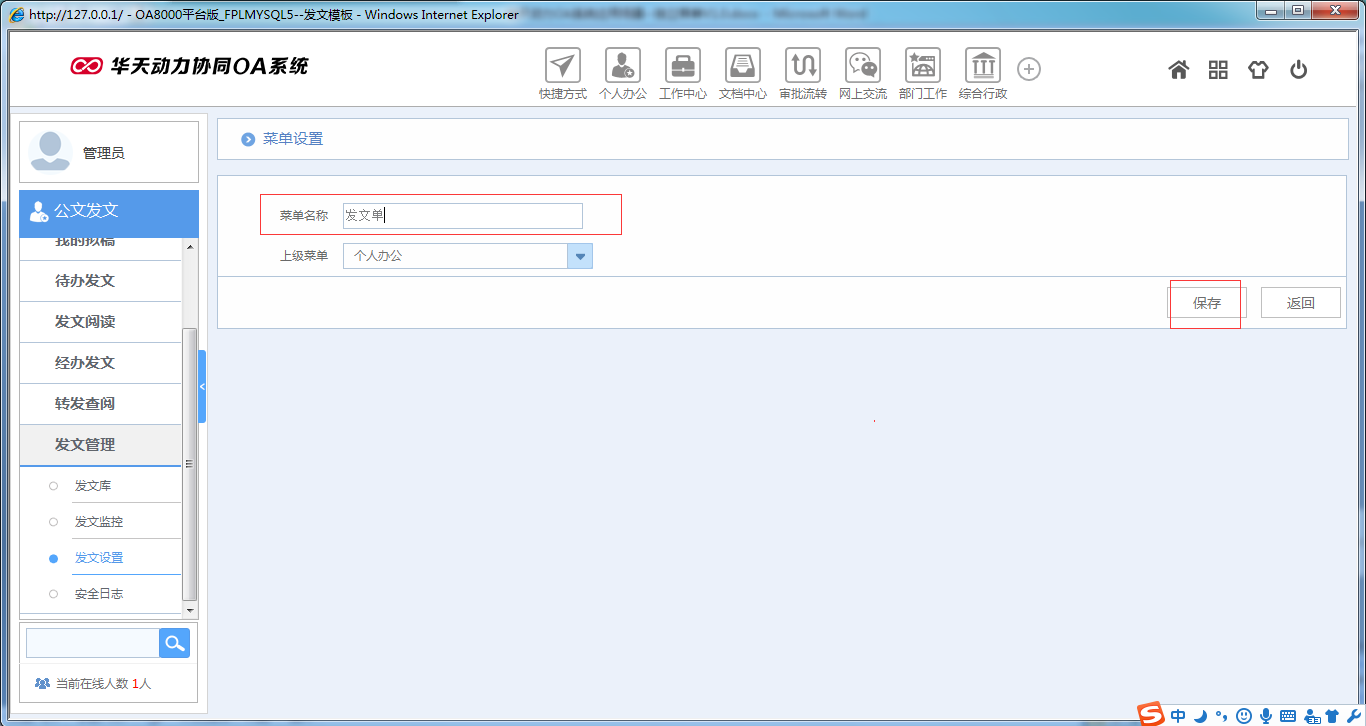
Task: Open the 文档中心 inbox icon
Action: pyautogui.click(x=743, y=66)
